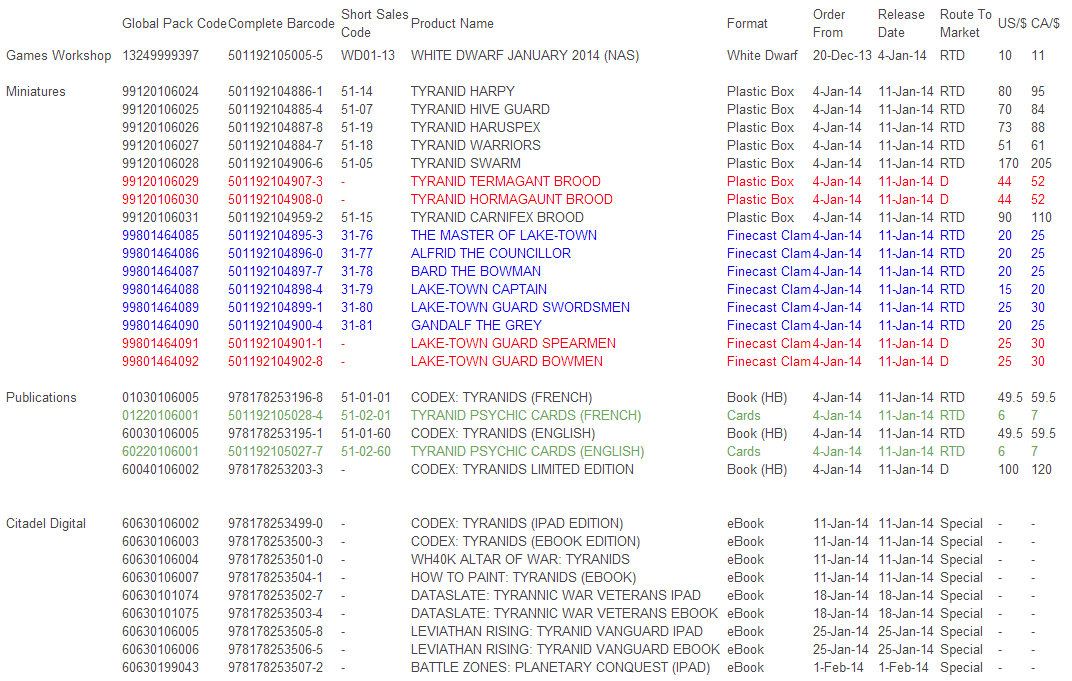
Task: Select the 'Short Sales Code' column header
Action: click(374, 23)
